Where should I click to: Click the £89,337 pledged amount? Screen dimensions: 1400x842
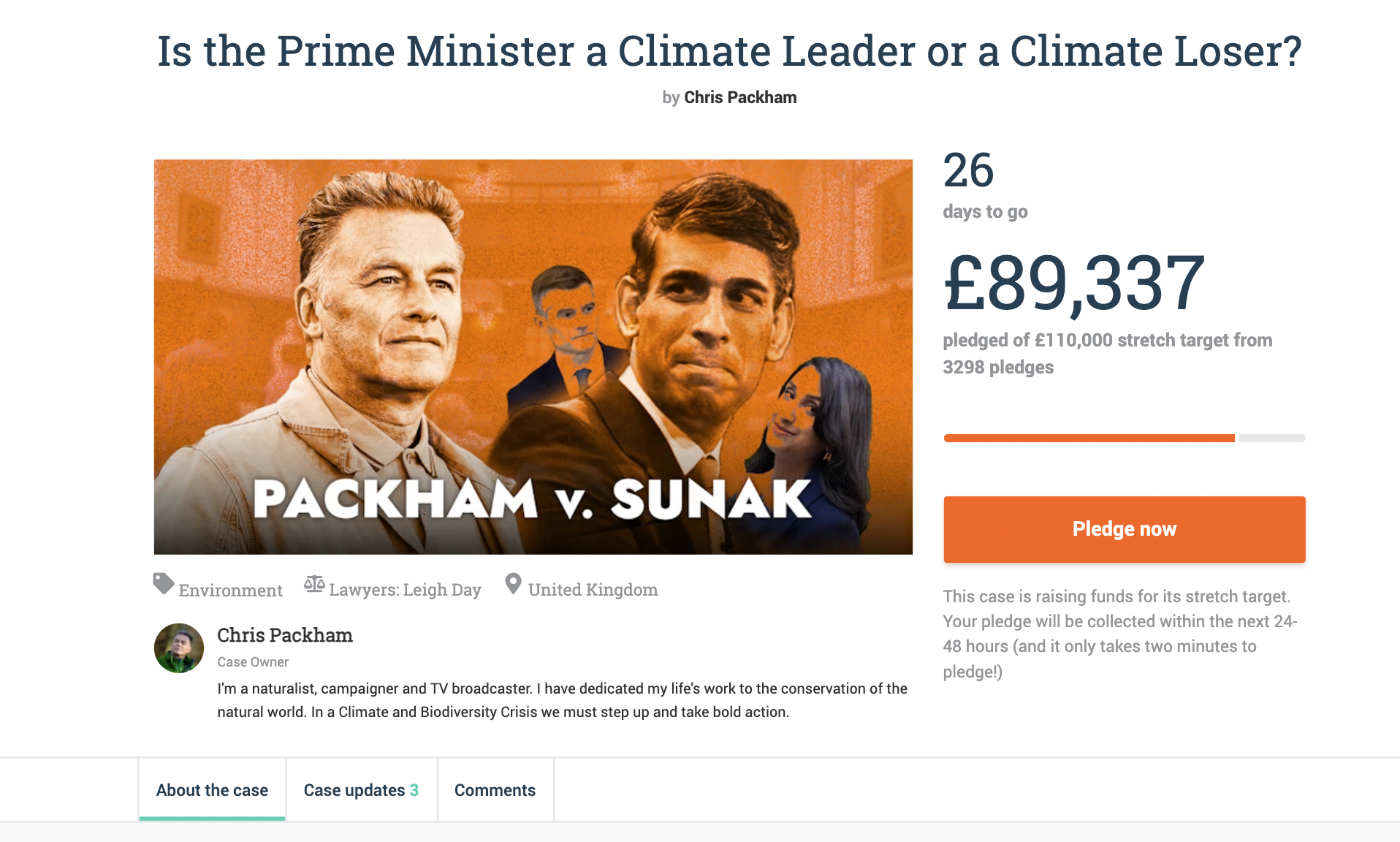(x=1073, y=284)
